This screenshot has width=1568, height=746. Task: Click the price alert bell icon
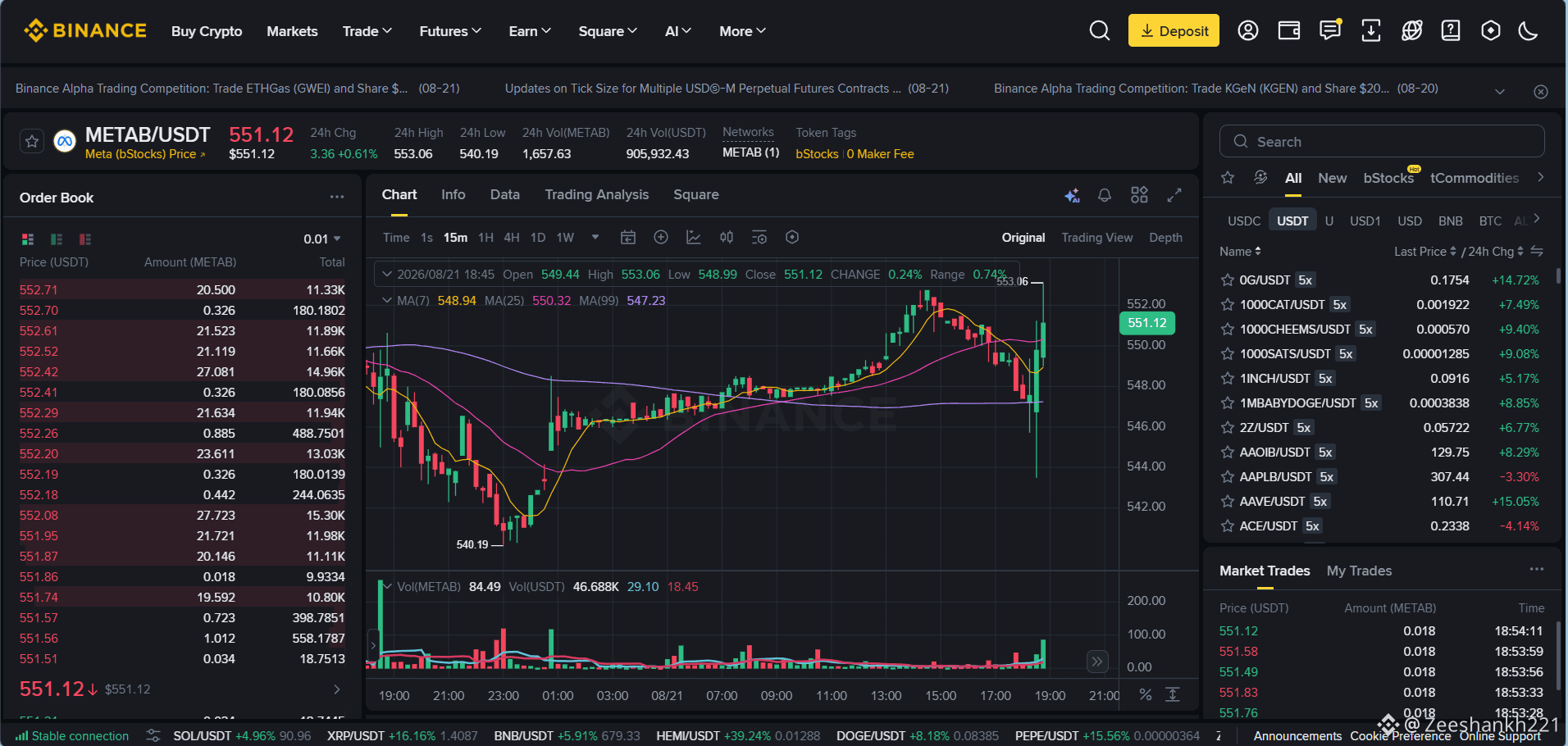click(x=1105, y=195)
